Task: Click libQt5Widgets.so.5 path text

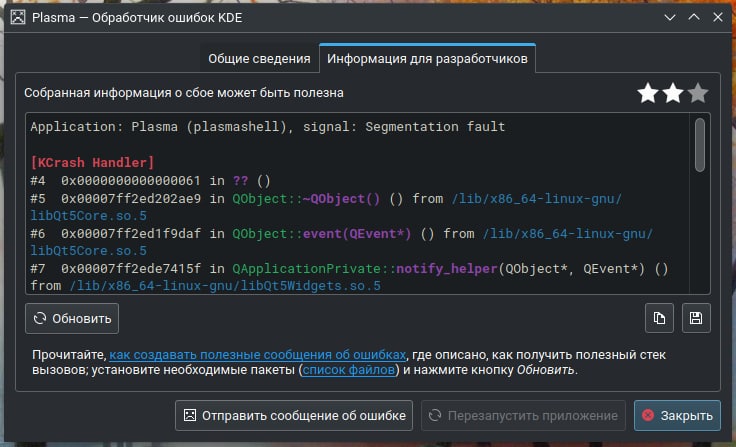Action: tap(225, 286)
